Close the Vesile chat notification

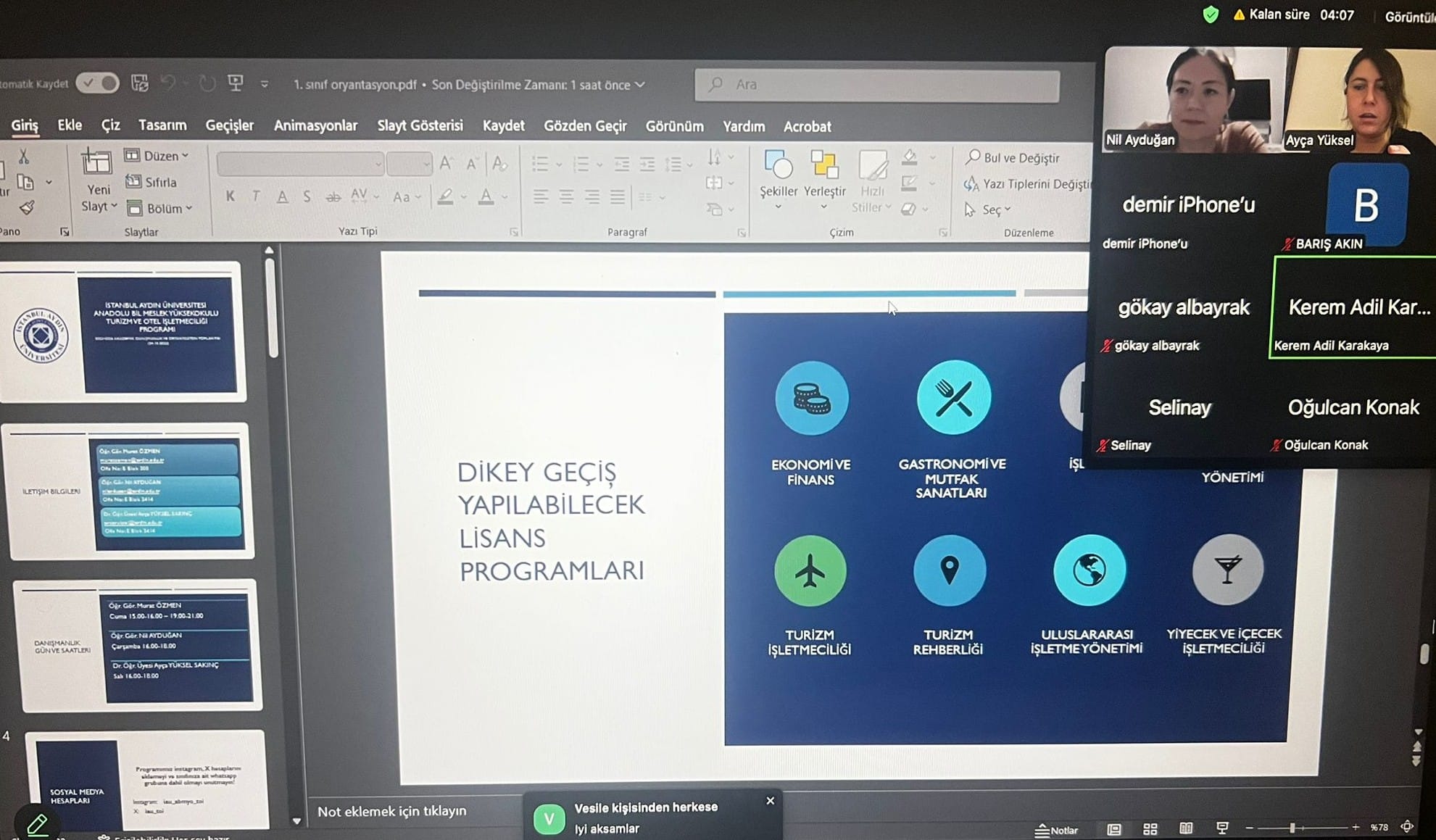point(770,801)
